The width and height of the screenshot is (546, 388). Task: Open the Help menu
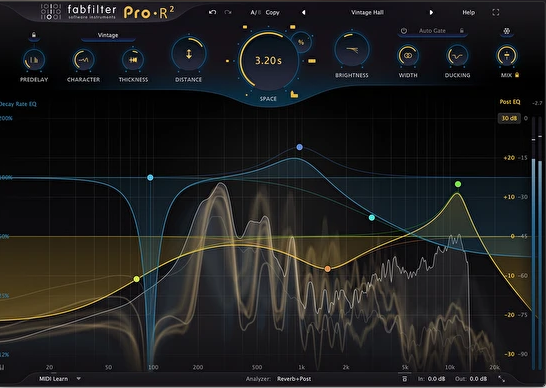[468, 13]
